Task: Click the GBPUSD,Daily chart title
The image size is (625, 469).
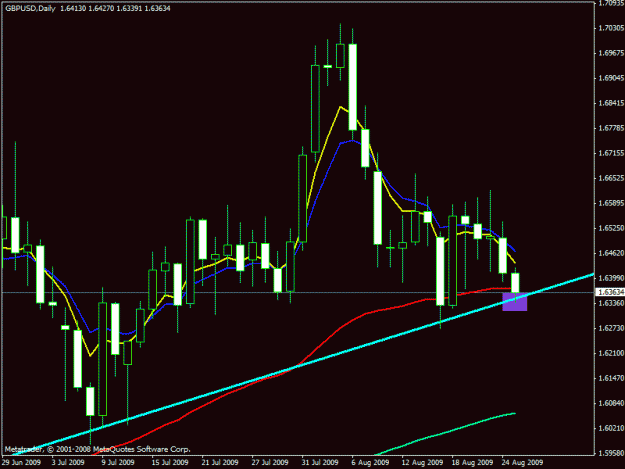Action: tap(30, 8)
